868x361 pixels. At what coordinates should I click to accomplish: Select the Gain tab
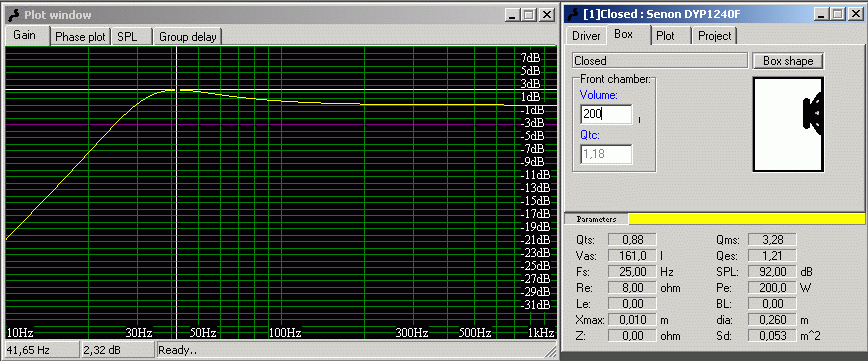26,35
